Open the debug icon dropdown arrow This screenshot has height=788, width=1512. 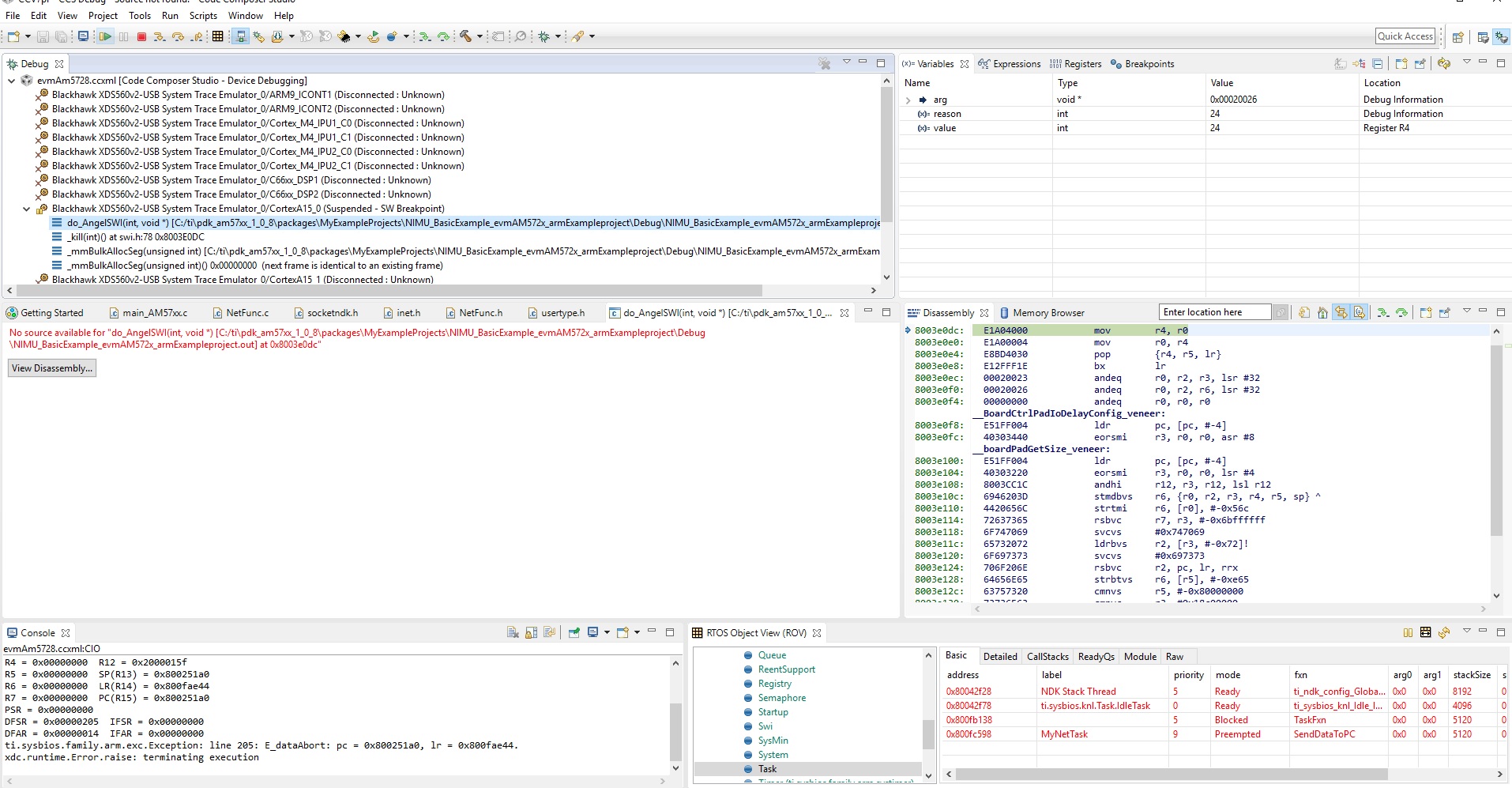pyautogui.click(x=558, y=36)
